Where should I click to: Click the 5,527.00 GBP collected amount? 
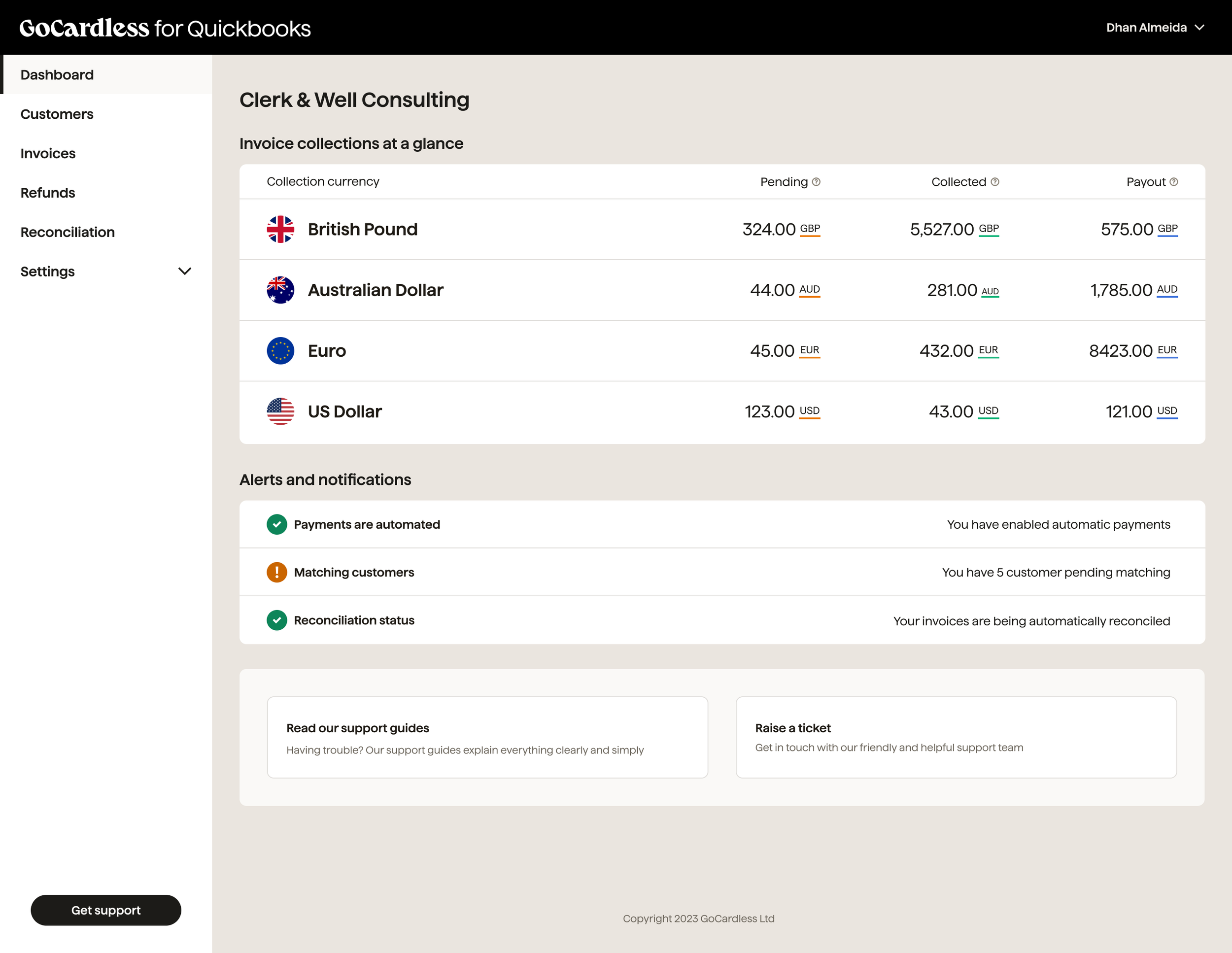[x=955, y=230]
